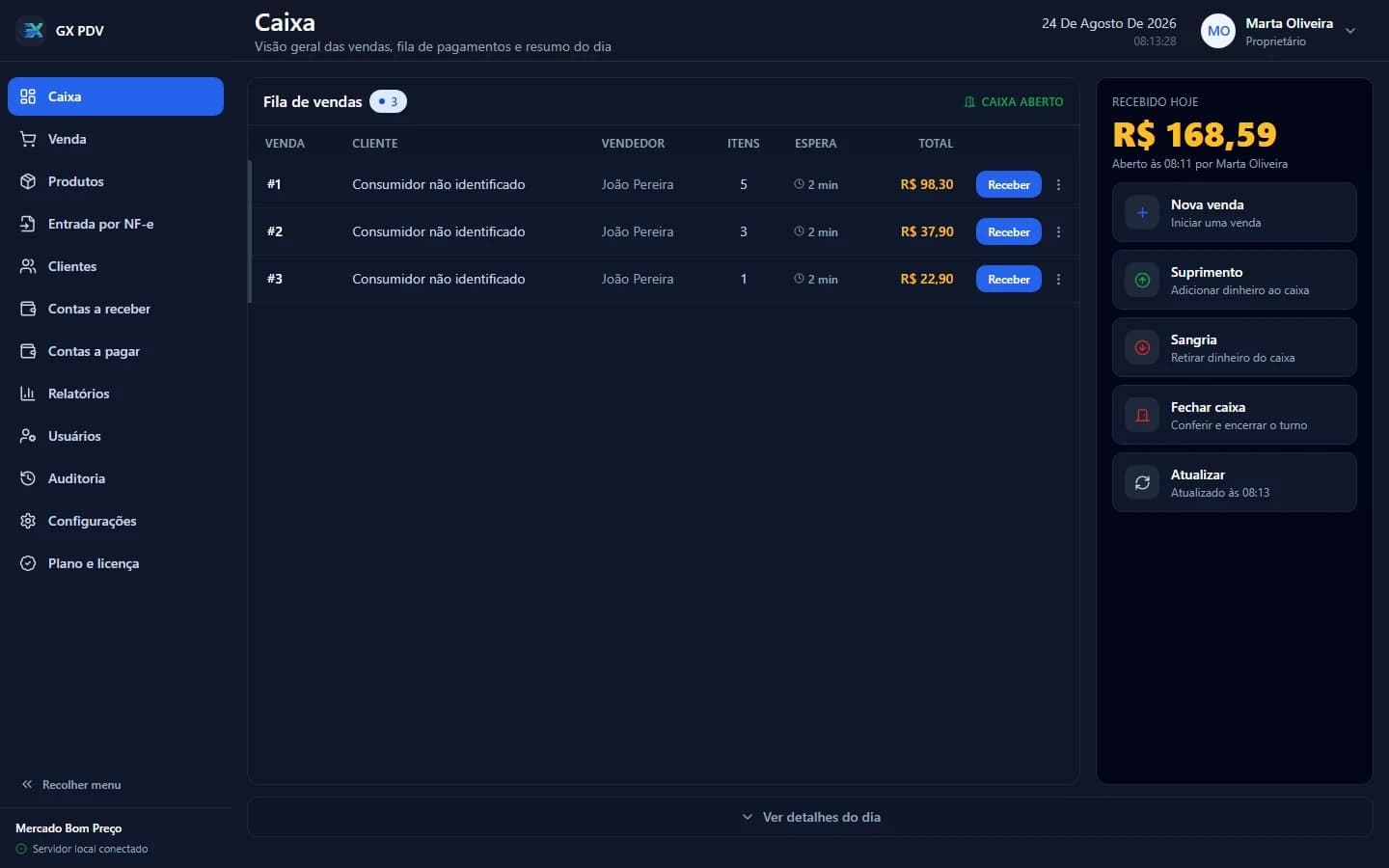1389x868 pixels.
Task: Open the Venda cart icon in sidebar
Action: pyautogui.click(x=28, y=139)
